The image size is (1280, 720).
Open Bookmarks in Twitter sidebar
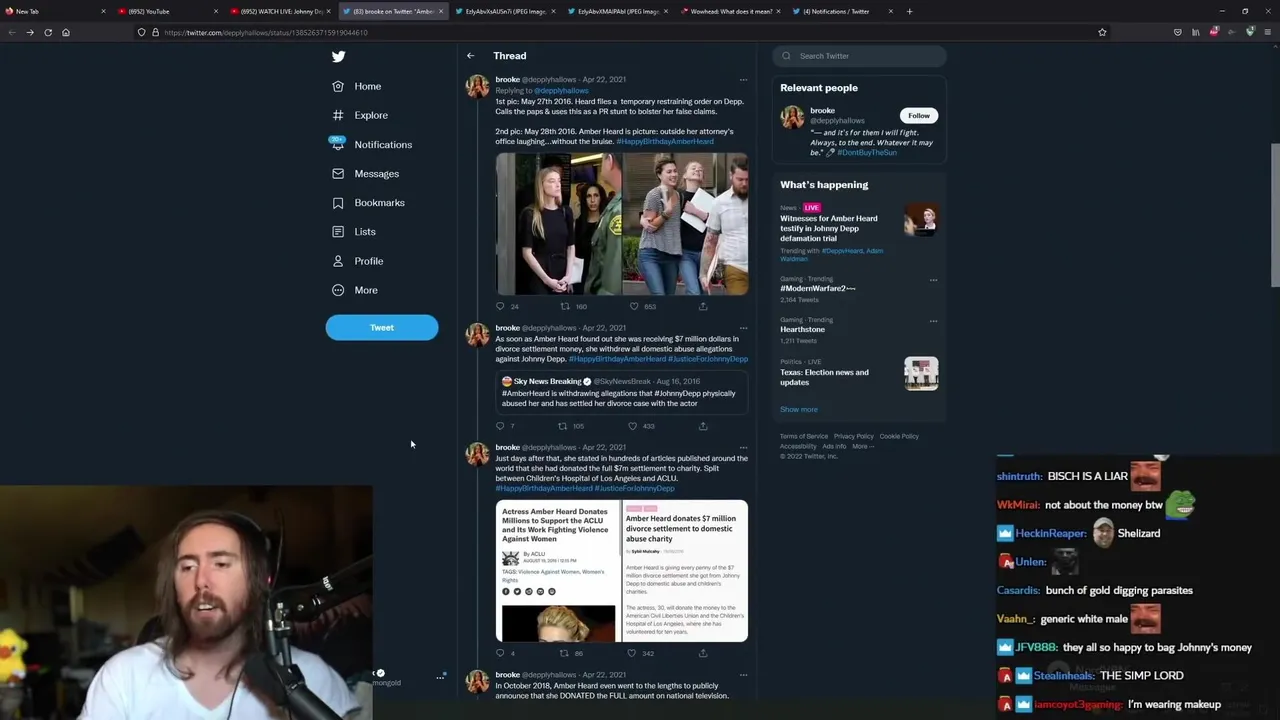tap(368, 202)
